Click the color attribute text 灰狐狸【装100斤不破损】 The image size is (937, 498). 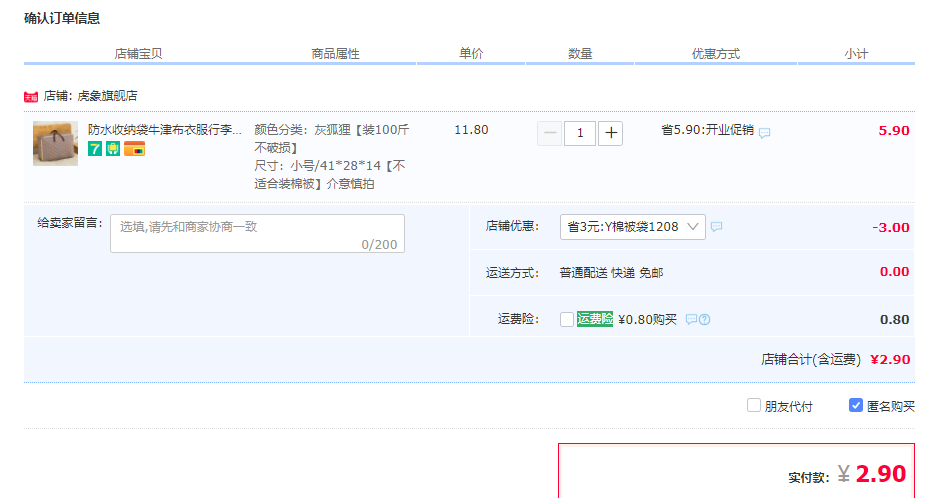pos(332,139)
